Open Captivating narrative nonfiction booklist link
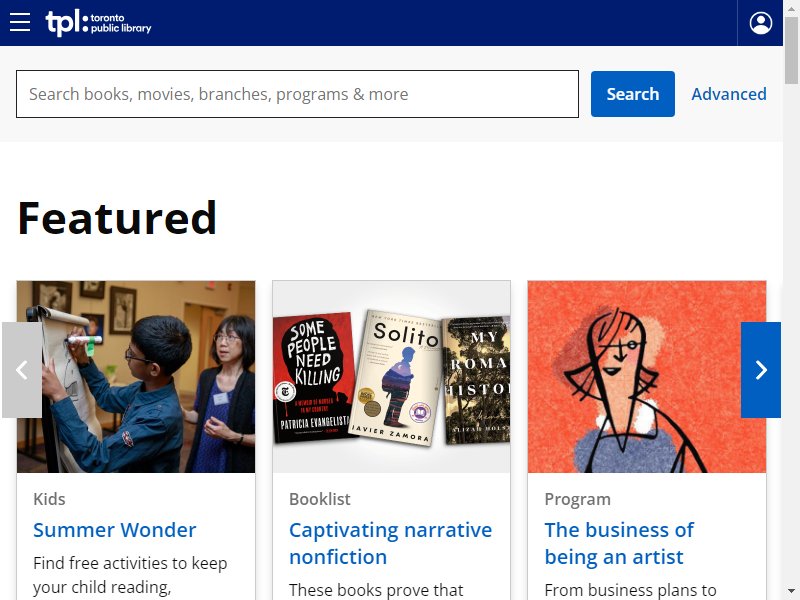Screen dimensions: 800x600 390,543
